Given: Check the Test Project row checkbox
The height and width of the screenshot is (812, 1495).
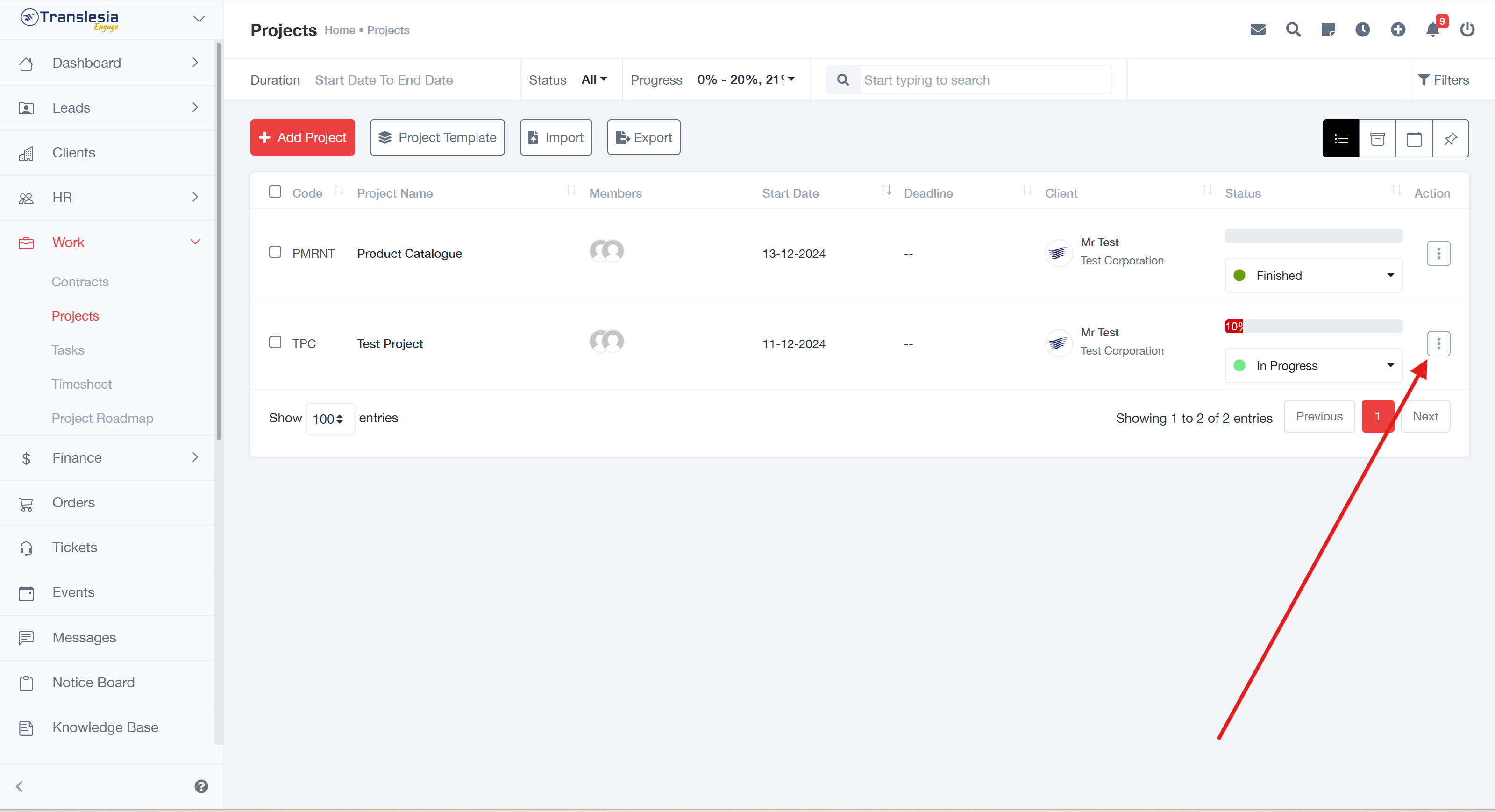Looking at the screenshot, I should tap(275, 342).
